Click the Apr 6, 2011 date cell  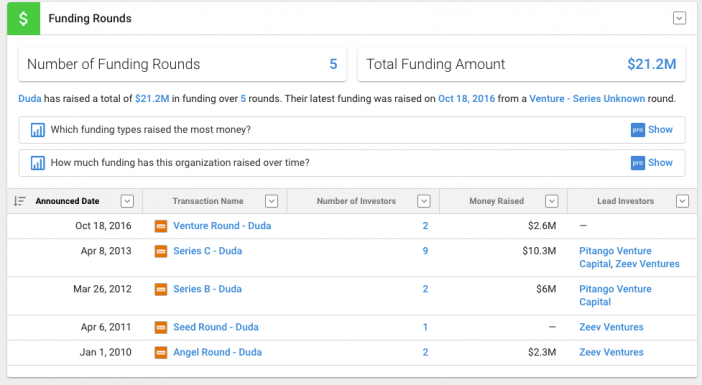click(x=106, y=327)
